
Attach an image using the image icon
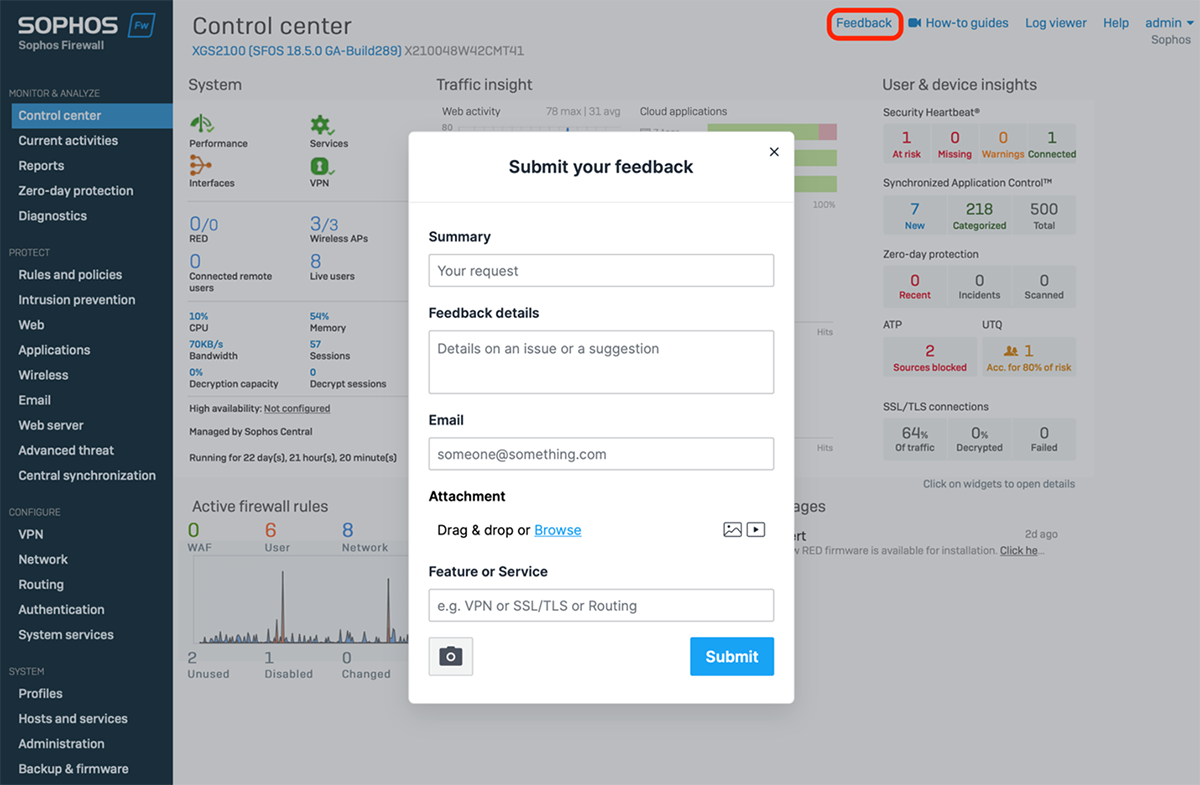coord(731,529)
